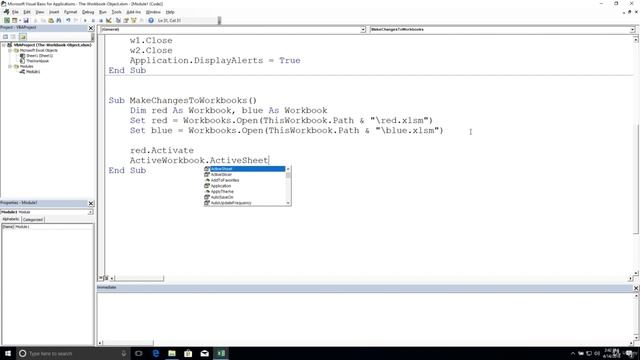The width and height of the screenshot is (640, 360).
Task: Click View Code icon in Project panel
Action: pyautogui.click(x=5, y=37)
